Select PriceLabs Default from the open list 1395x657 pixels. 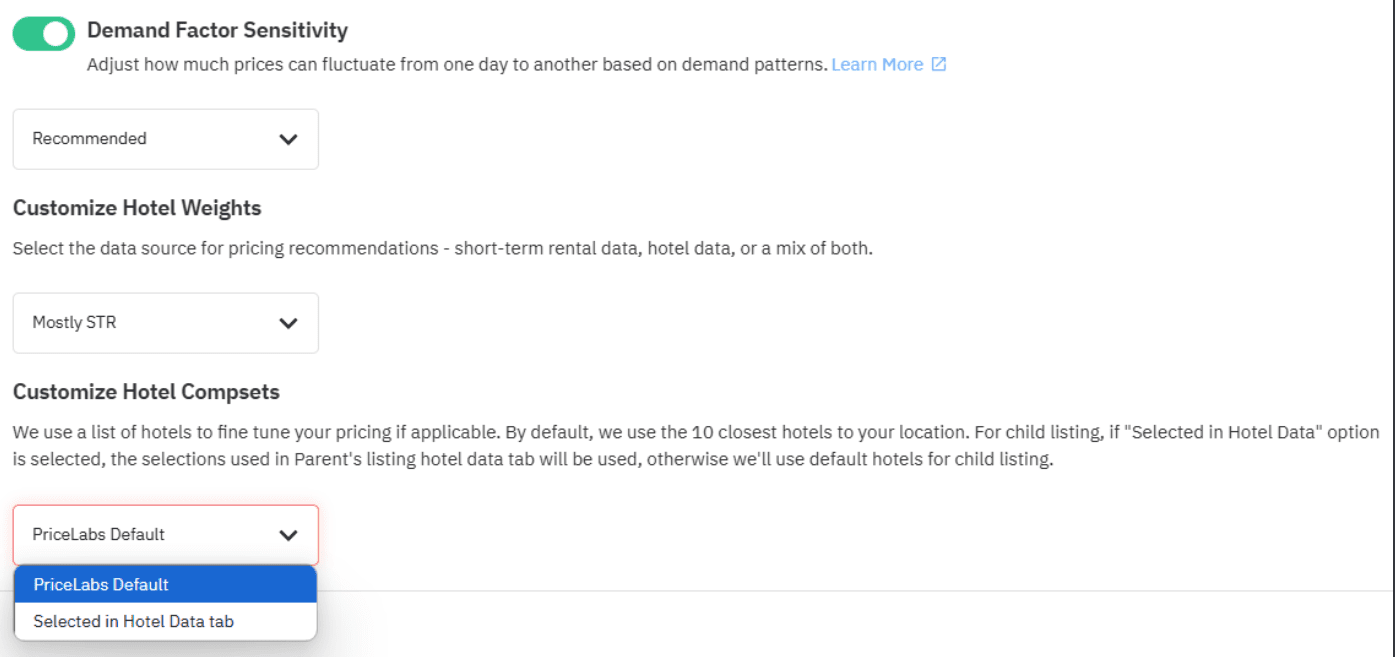(165, 584)
